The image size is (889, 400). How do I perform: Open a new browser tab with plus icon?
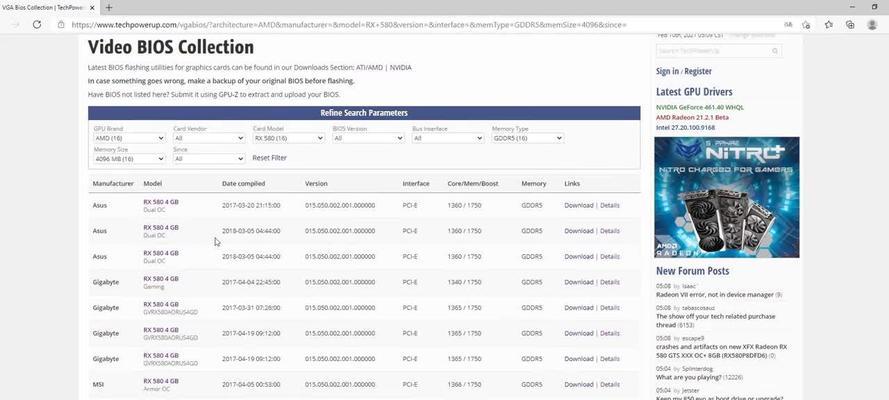pyautogui.click(x=109, y=7)
